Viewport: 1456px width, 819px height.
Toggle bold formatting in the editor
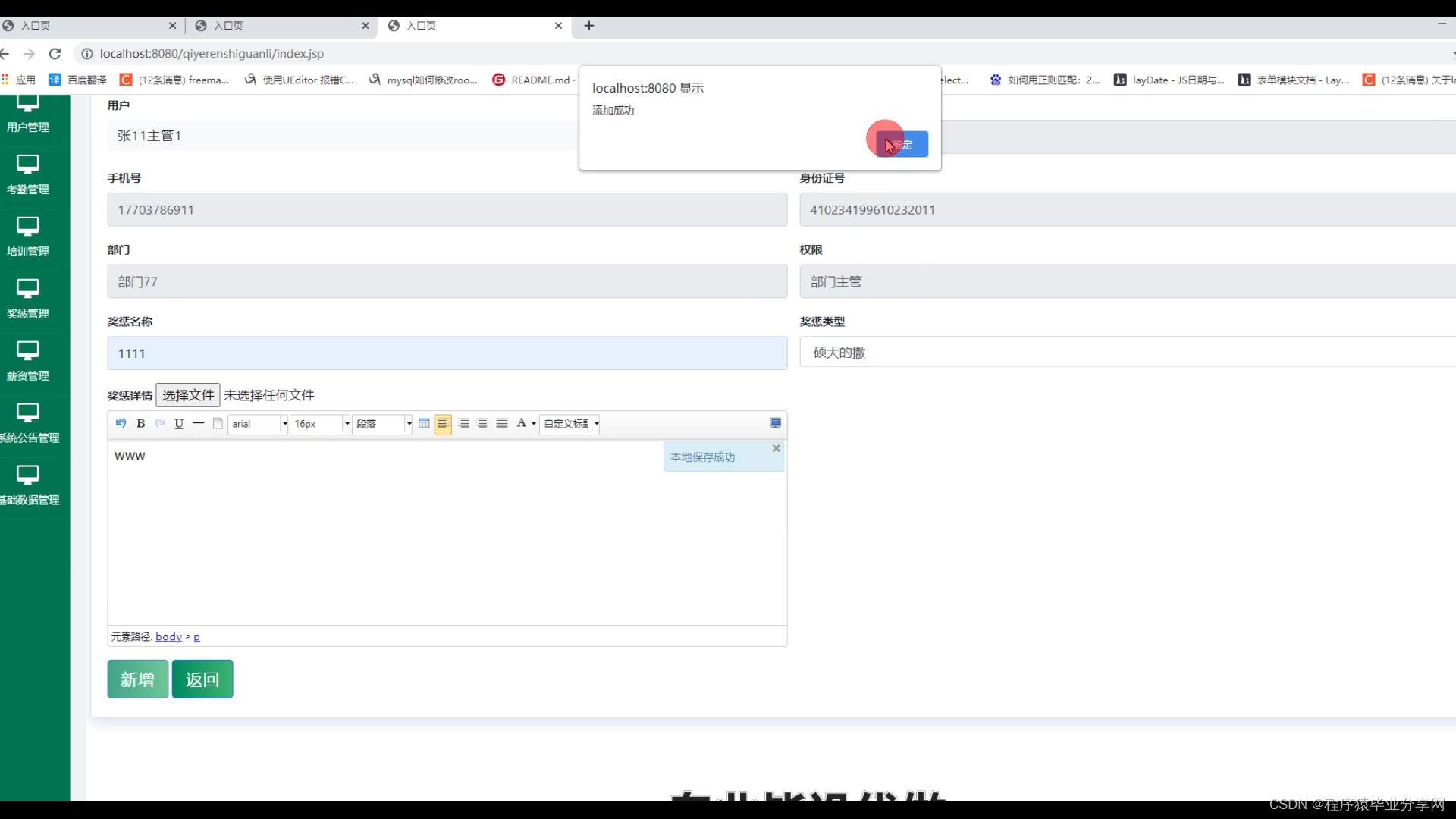pos(140,423)
